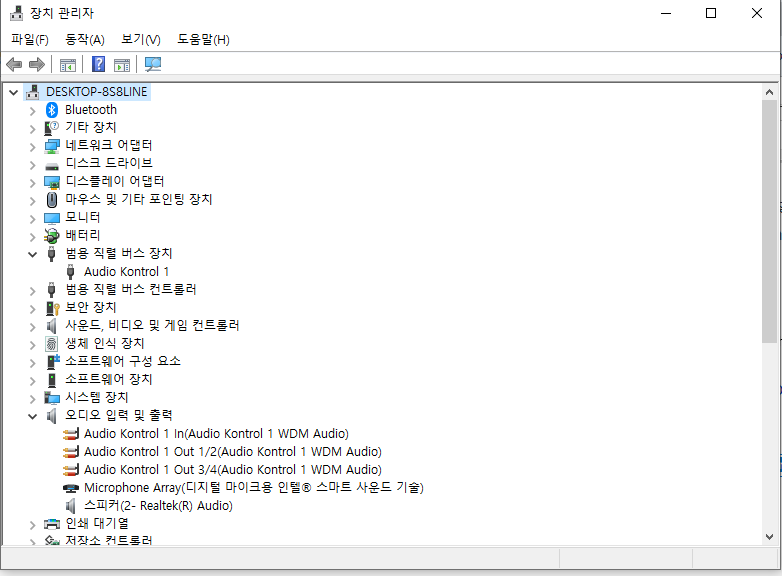Minimize the 장치 관리자 window
Image resolution: width=782 pixels, height=576 pixels.
tap(666, 13)
